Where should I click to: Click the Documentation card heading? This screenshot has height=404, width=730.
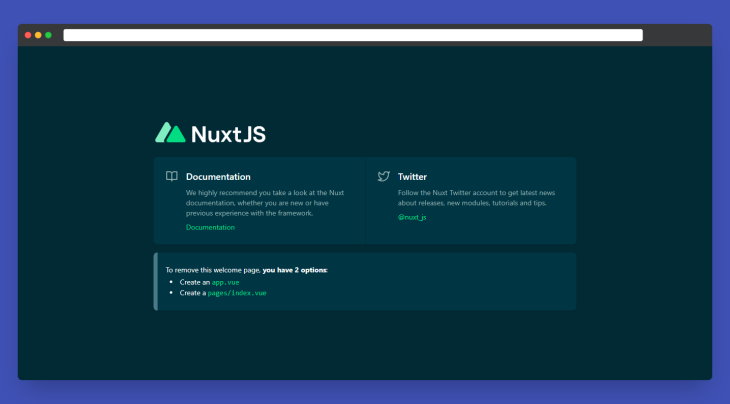point(218,176)
